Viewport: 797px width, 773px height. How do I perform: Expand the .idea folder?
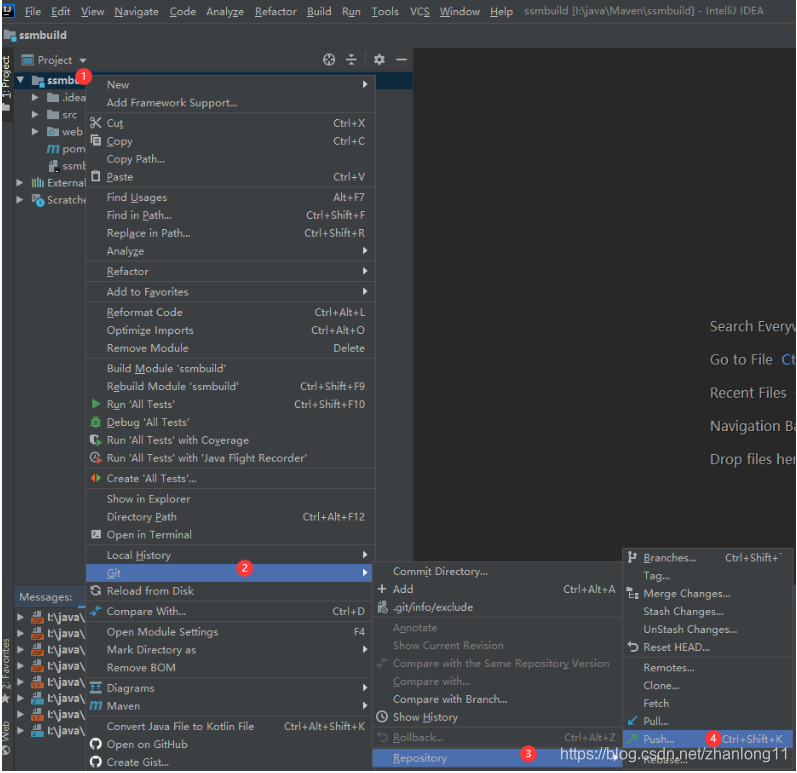tap(35, 97)
